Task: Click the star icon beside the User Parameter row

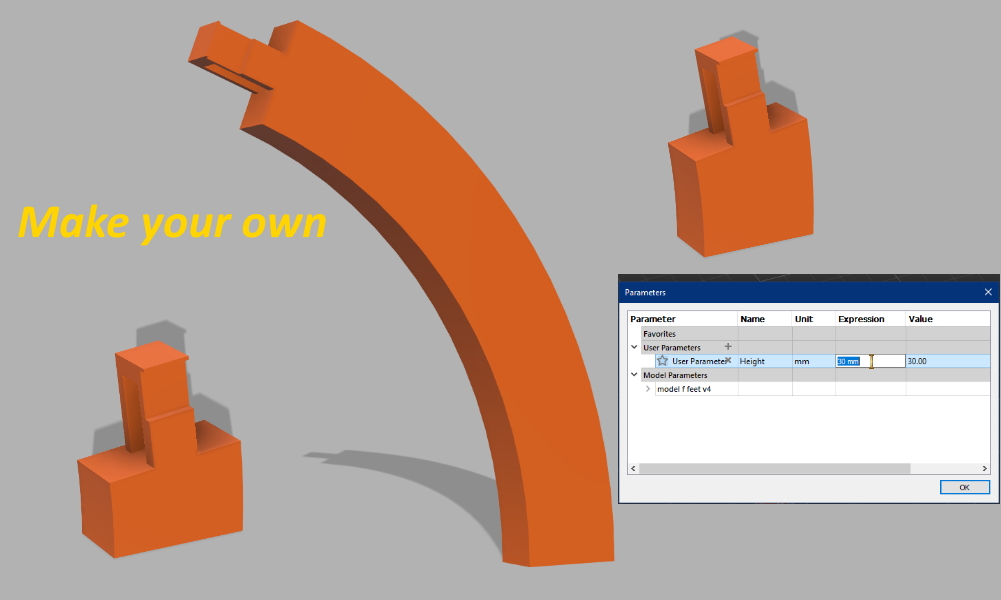Action: (663, 361)
